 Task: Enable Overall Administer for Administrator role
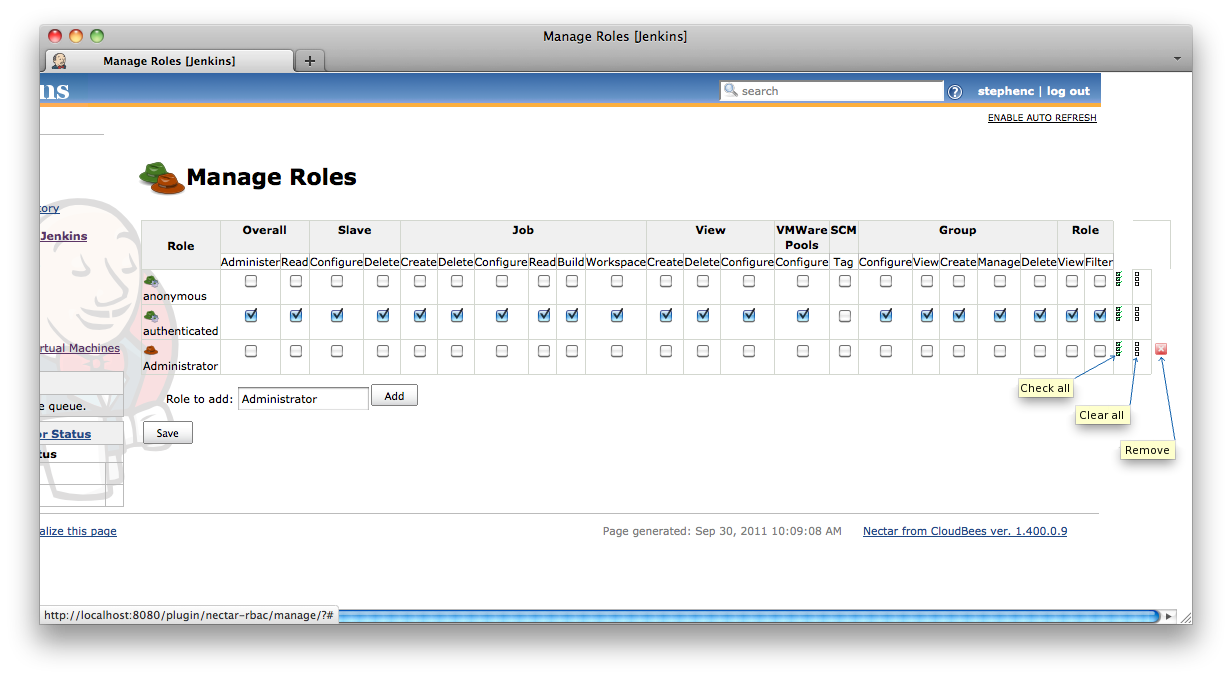[x=251, y=351]
